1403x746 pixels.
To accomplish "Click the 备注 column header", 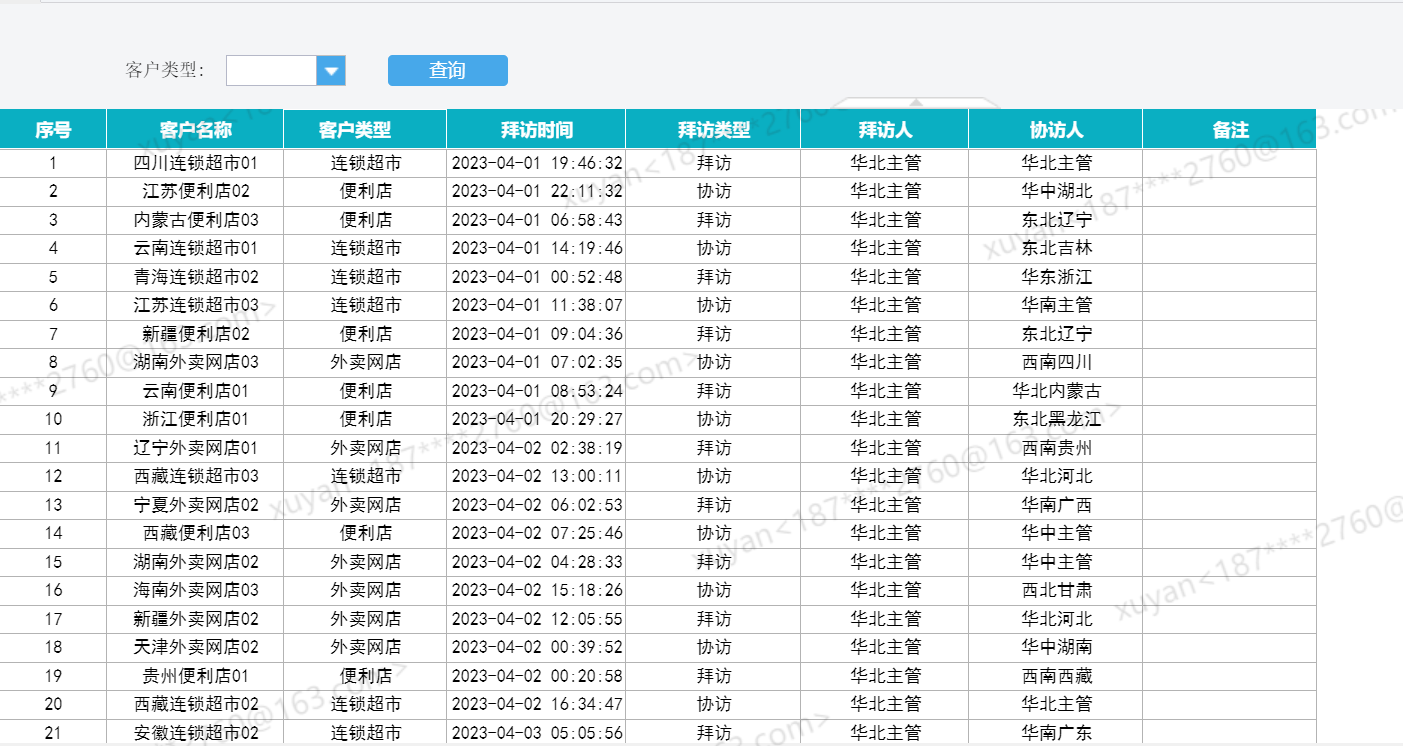I will [1229, 130].
